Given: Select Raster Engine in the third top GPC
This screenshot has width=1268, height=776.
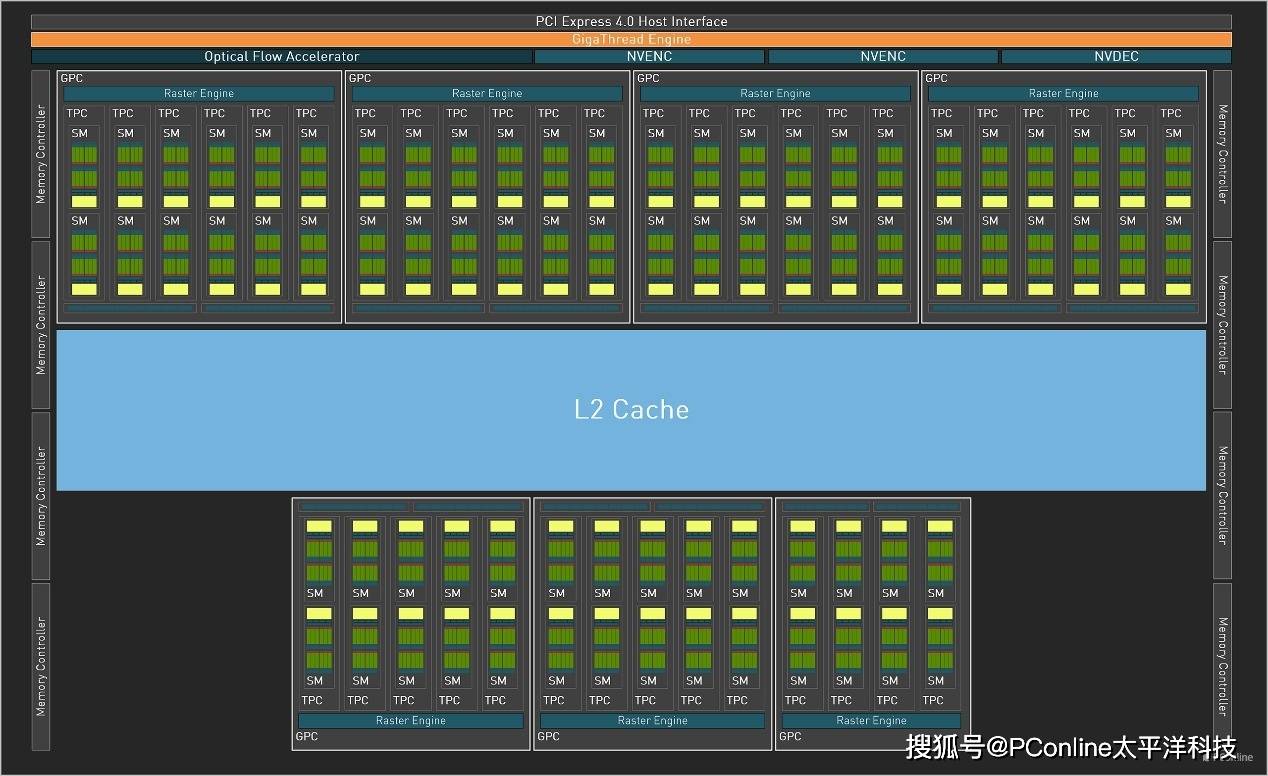Looking at the screenshot, I should click(x=775, y=94).
